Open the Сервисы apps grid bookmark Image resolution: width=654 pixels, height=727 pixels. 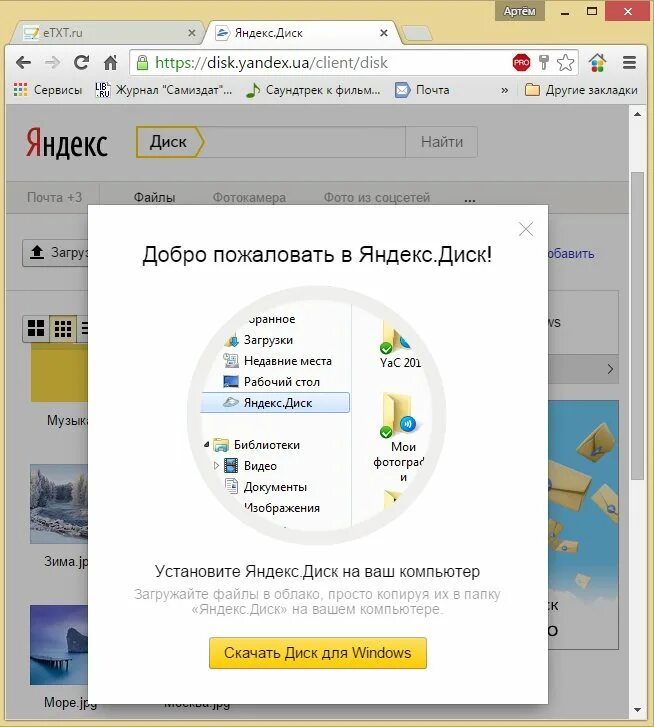48,90
